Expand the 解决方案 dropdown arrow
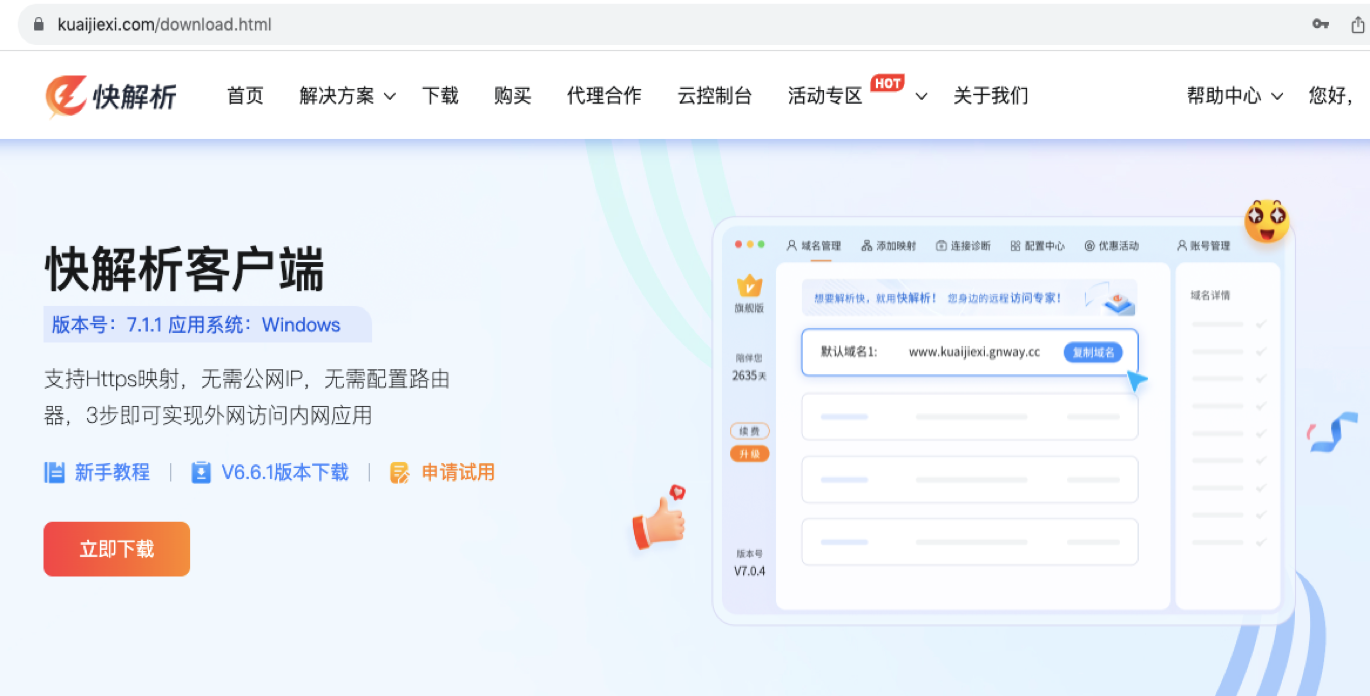Screen dimensions: 1370x696 point(390,97)
